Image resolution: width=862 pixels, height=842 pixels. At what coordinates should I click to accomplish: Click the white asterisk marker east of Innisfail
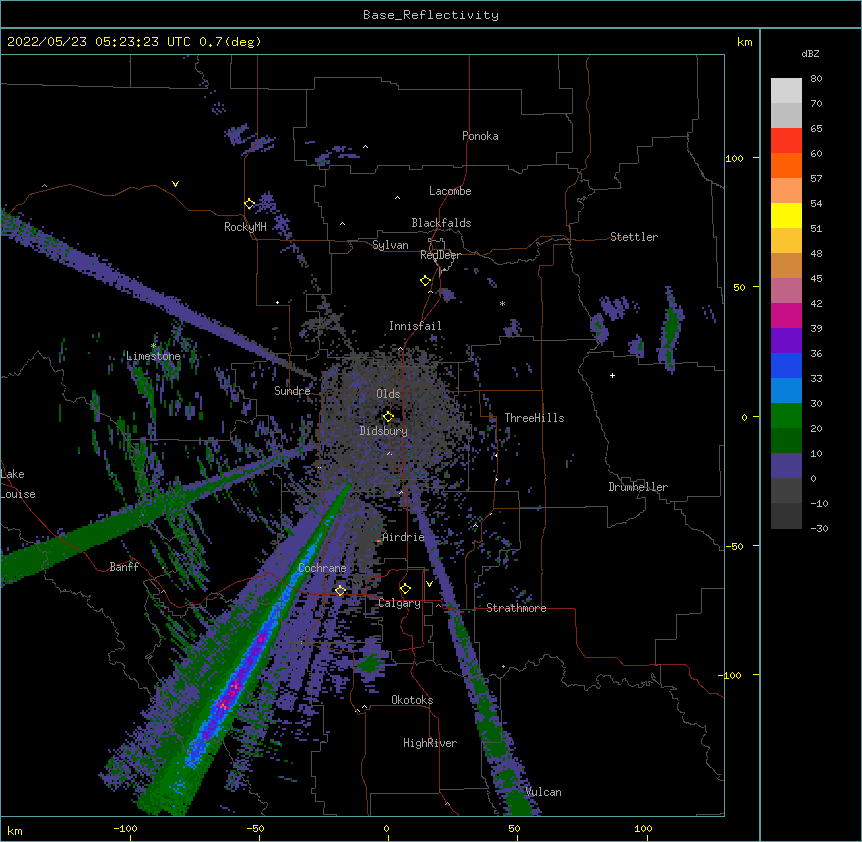point(502,304)
